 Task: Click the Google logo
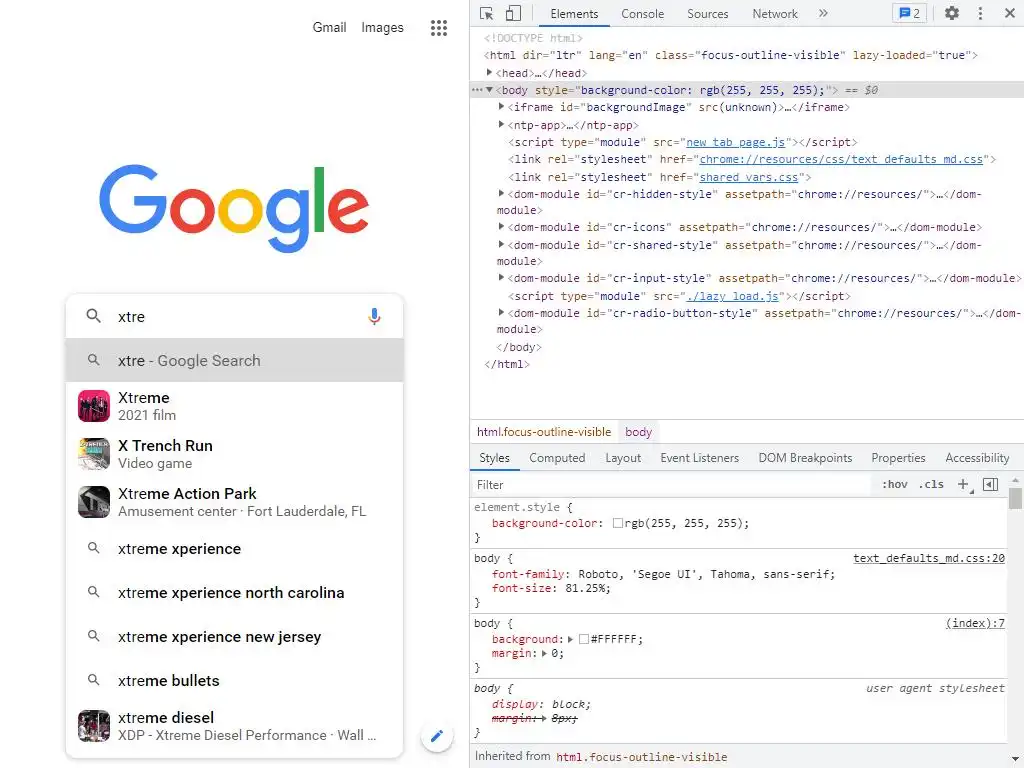point(234,208)
